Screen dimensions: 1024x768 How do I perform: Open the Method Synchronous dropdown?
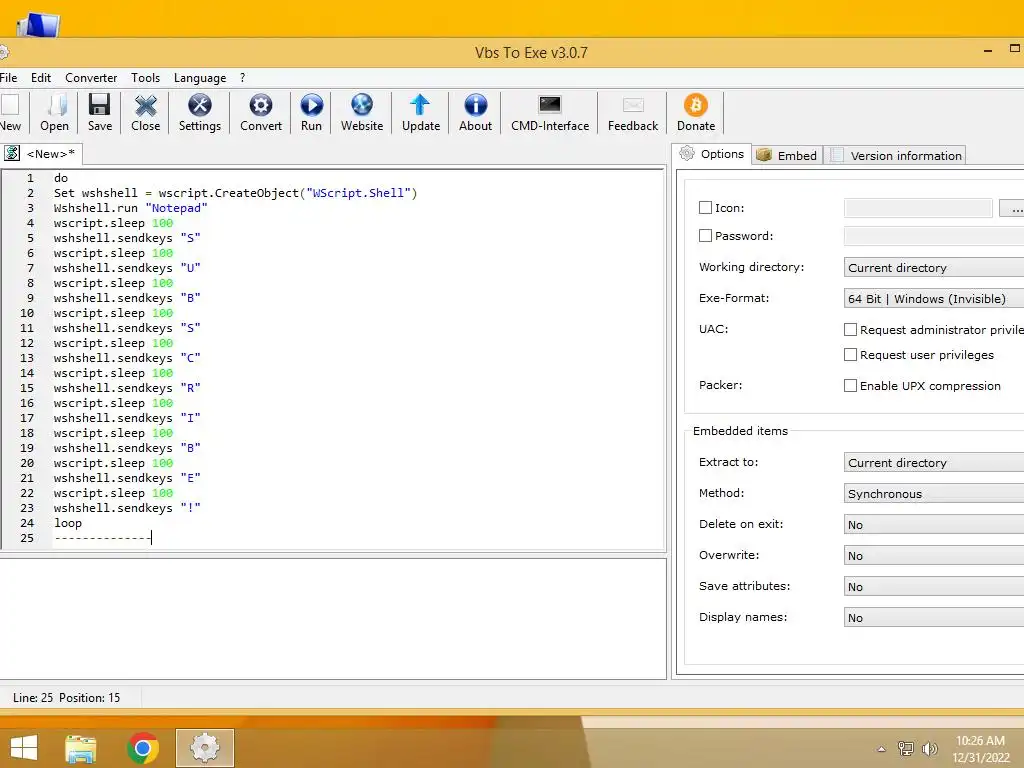tap(934, 494)
